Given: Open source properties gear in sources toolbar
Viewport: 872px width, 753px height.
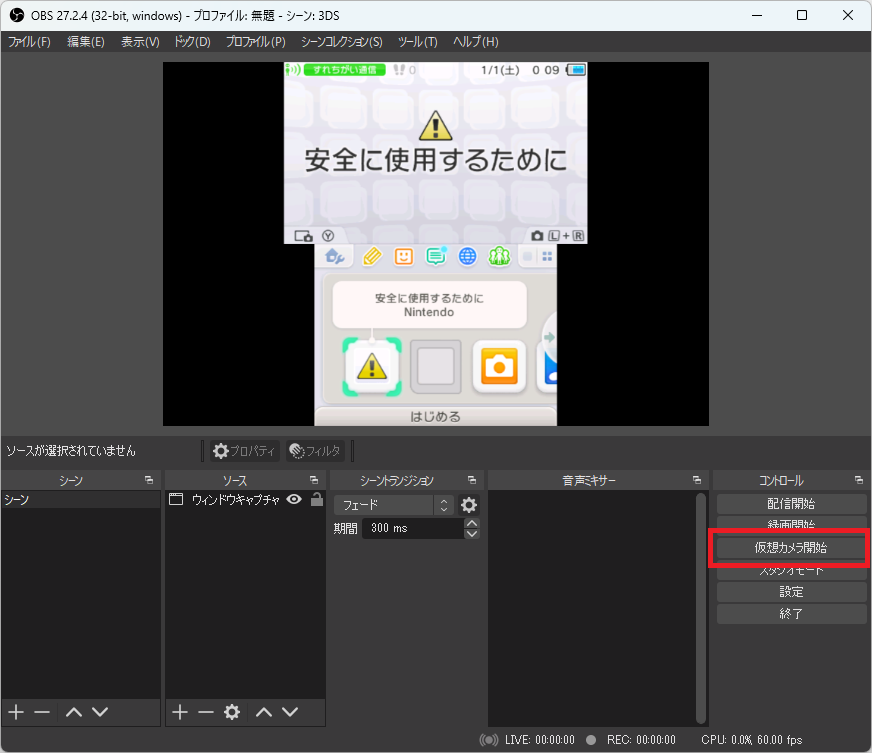Looking at the screenshot, I should click(232, 712).
